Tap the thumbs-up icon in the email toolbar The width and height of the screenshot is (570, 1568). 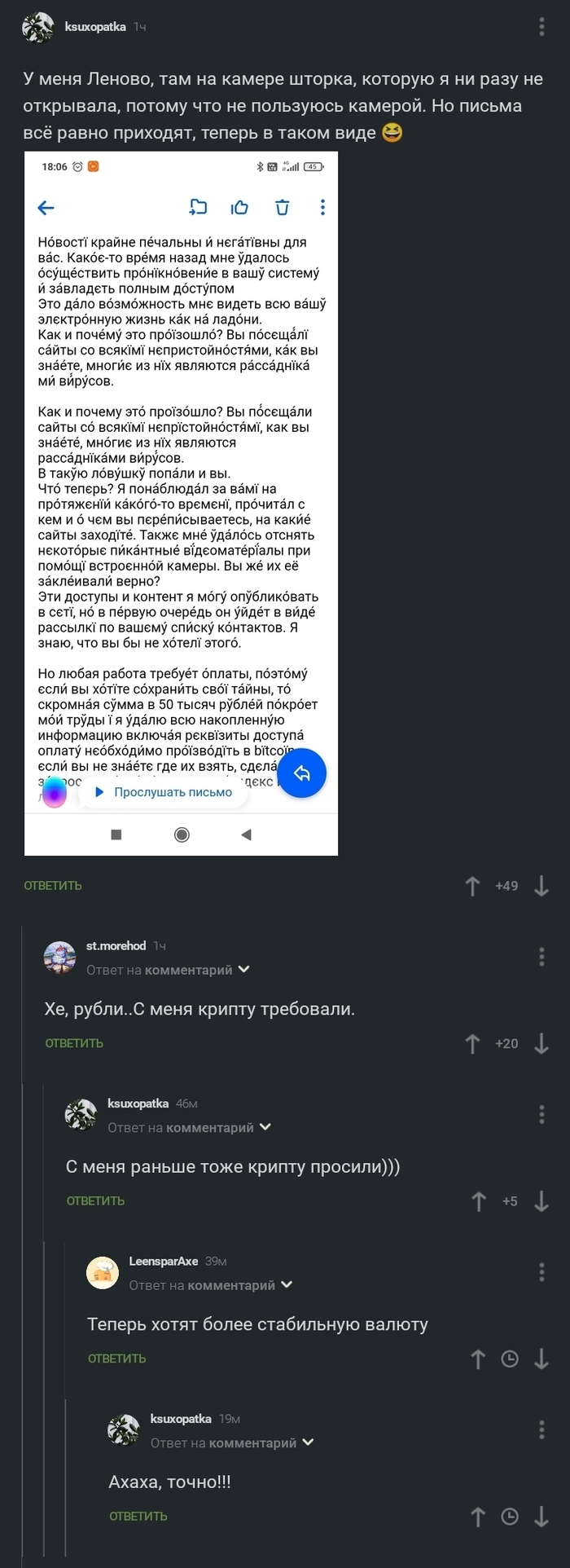(x=240, y=208)
